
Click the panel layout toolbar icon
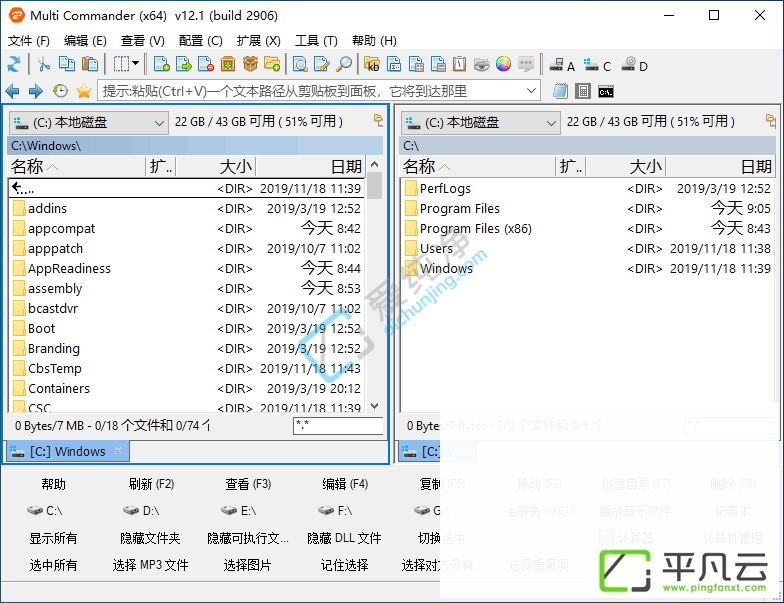tap(121, 64)
